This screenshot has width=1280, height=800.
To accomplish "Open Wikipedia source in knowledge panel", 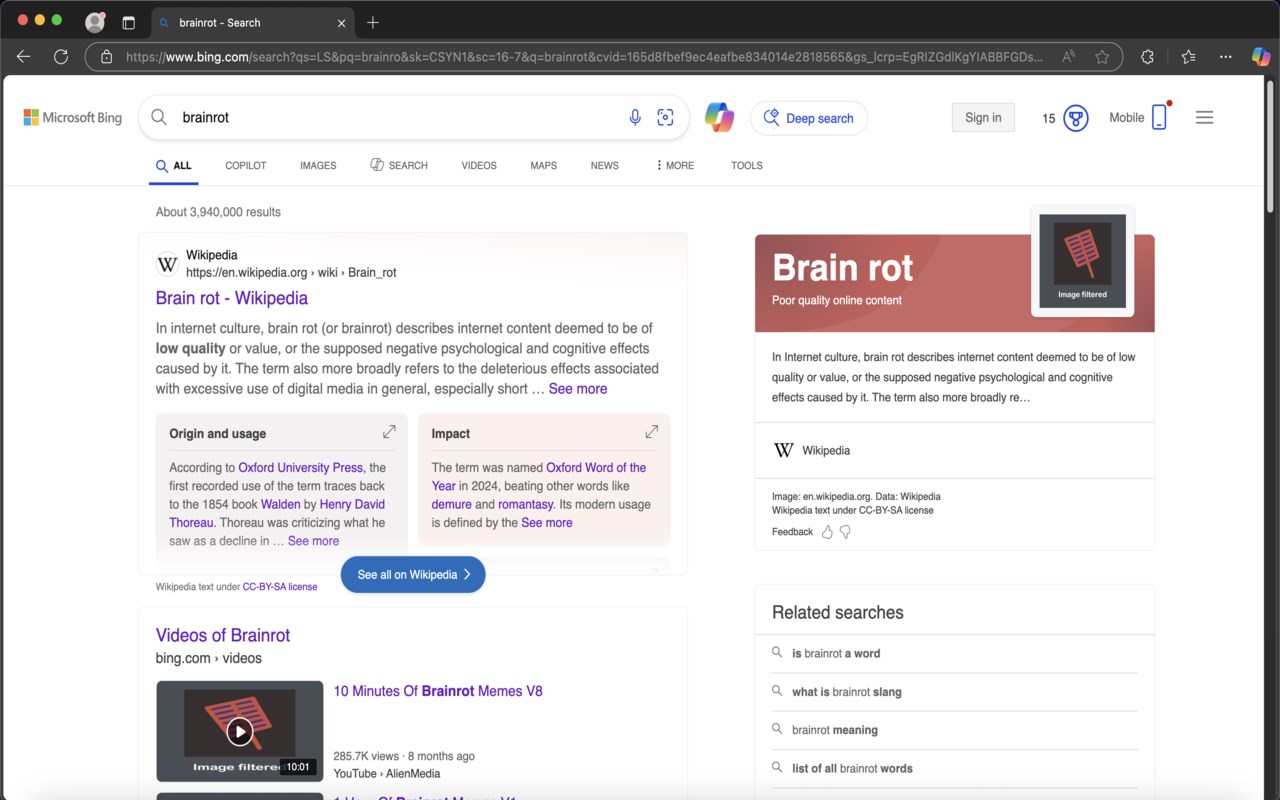I will (811, 450).
